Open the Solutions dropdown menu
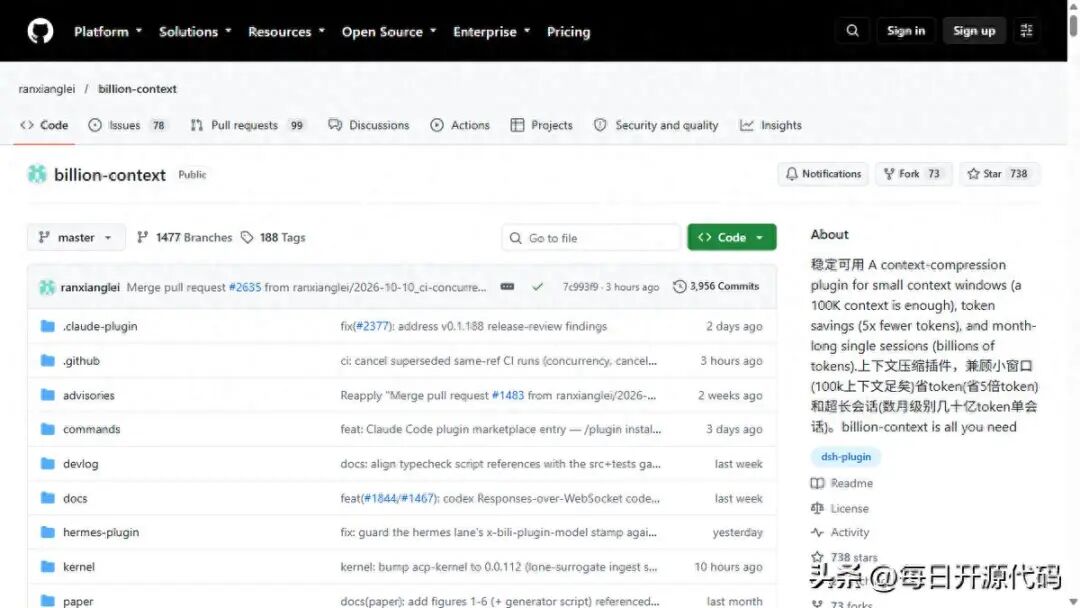This screenshot has height=608, width=1080. tap(195, 32)
